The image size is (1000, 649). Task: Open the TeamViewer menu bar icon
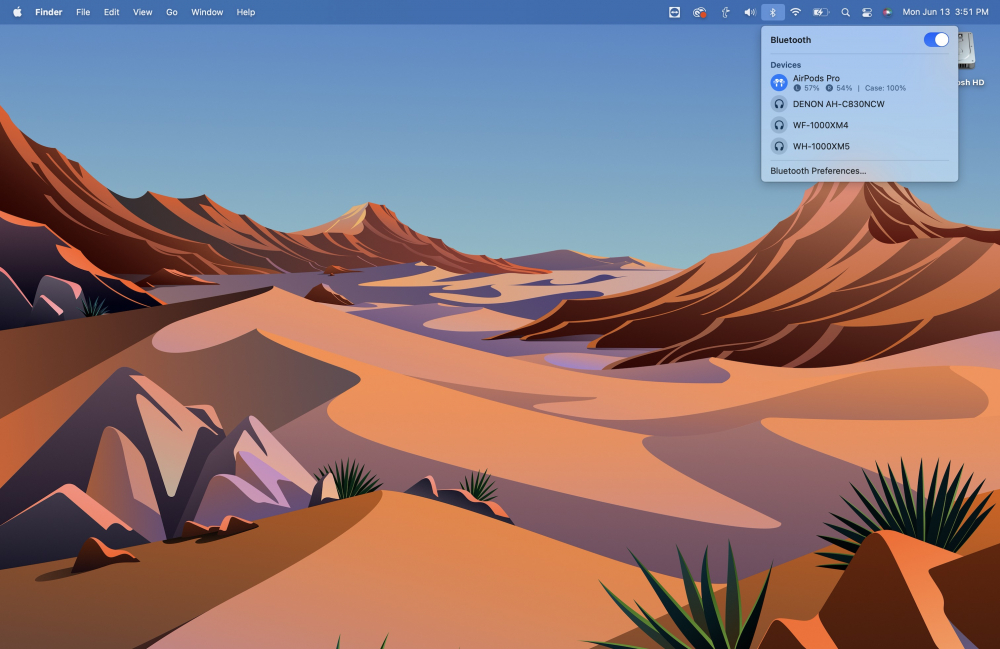click(675, 12)
